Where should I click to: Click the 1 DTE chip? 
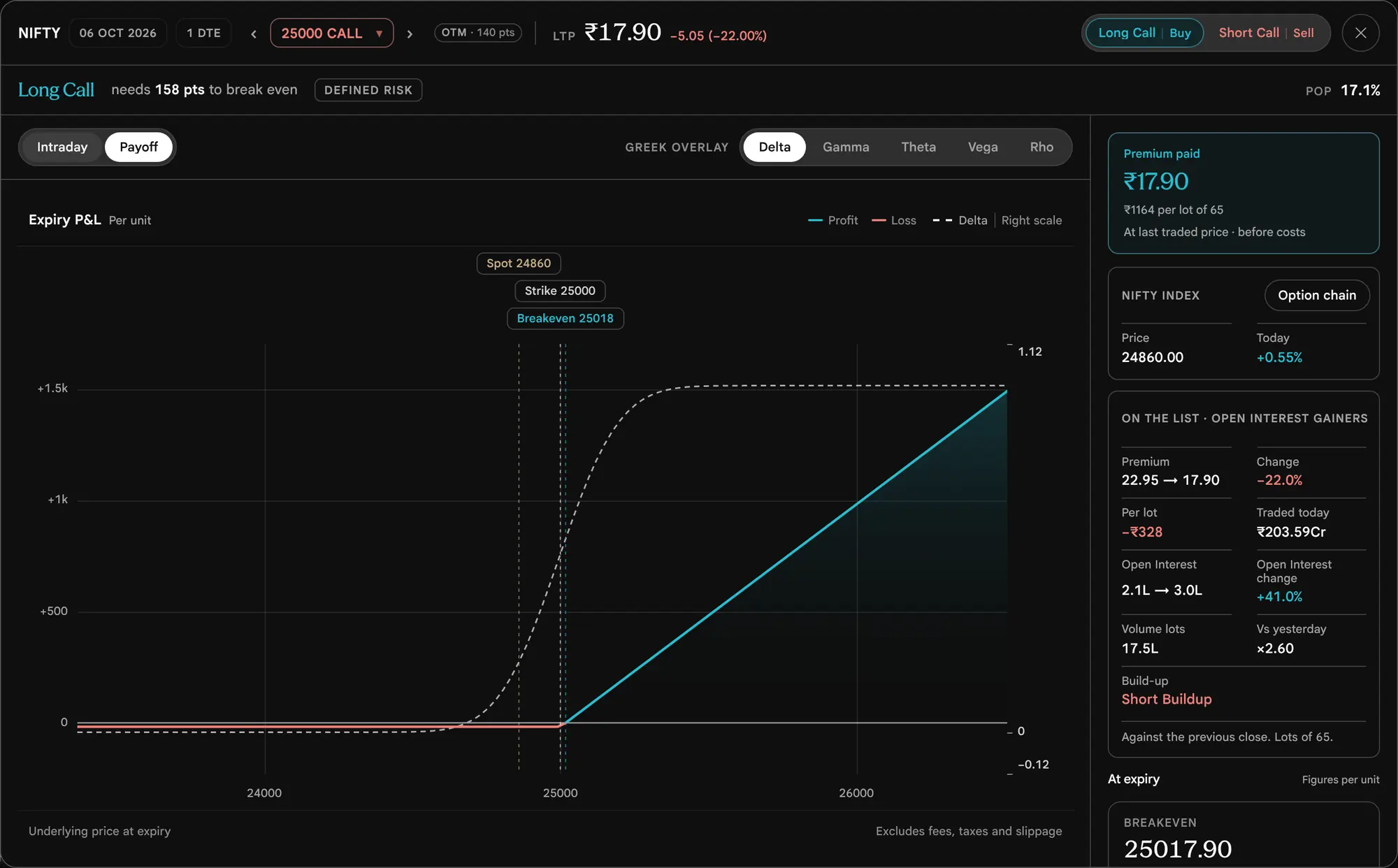pos(203,33)
